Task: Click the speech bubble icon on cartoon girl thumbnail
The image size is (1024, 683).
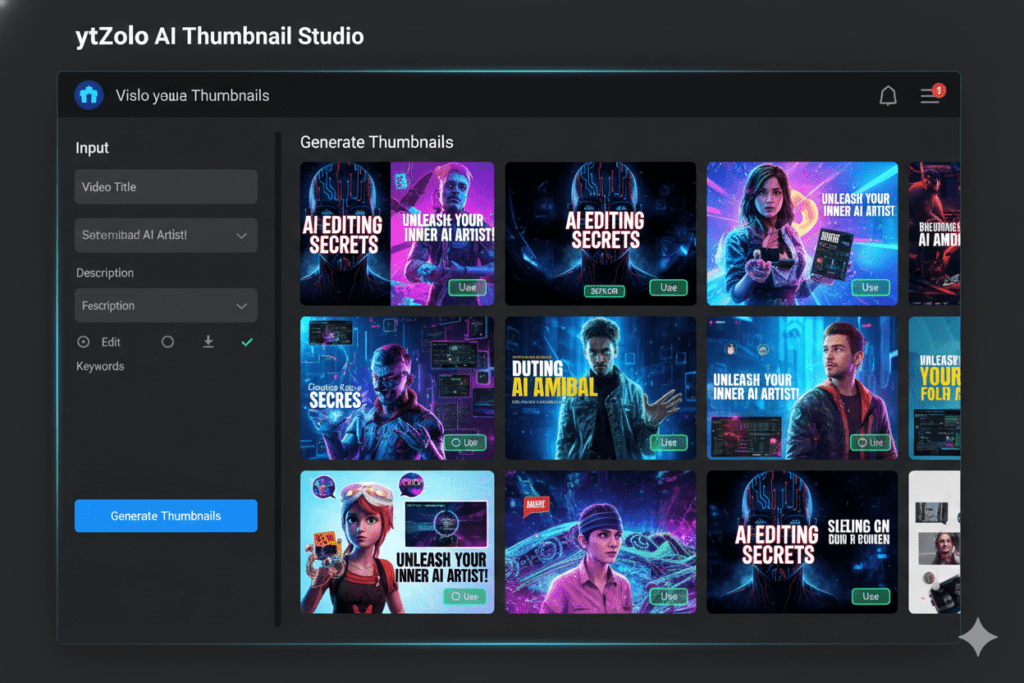Action: [322, 487]
